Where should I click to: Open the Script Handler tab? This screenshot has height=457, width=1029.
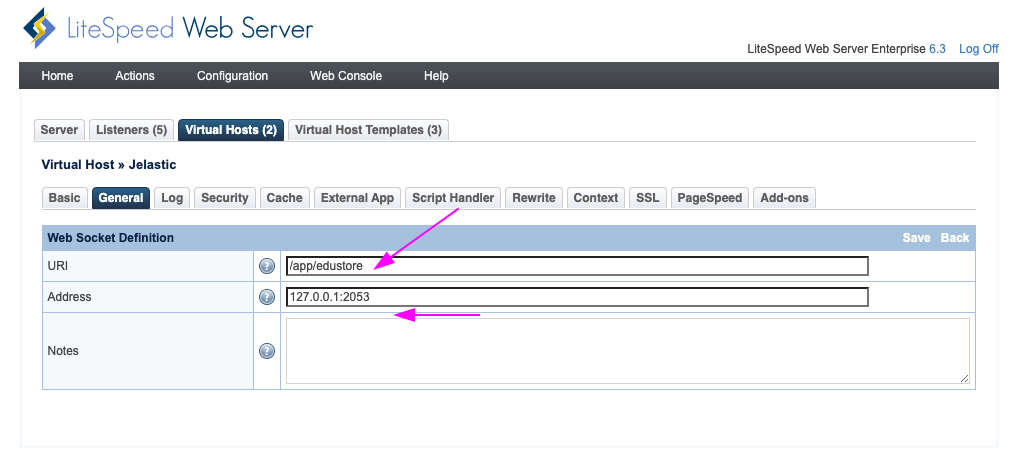(x=453, y=198)
